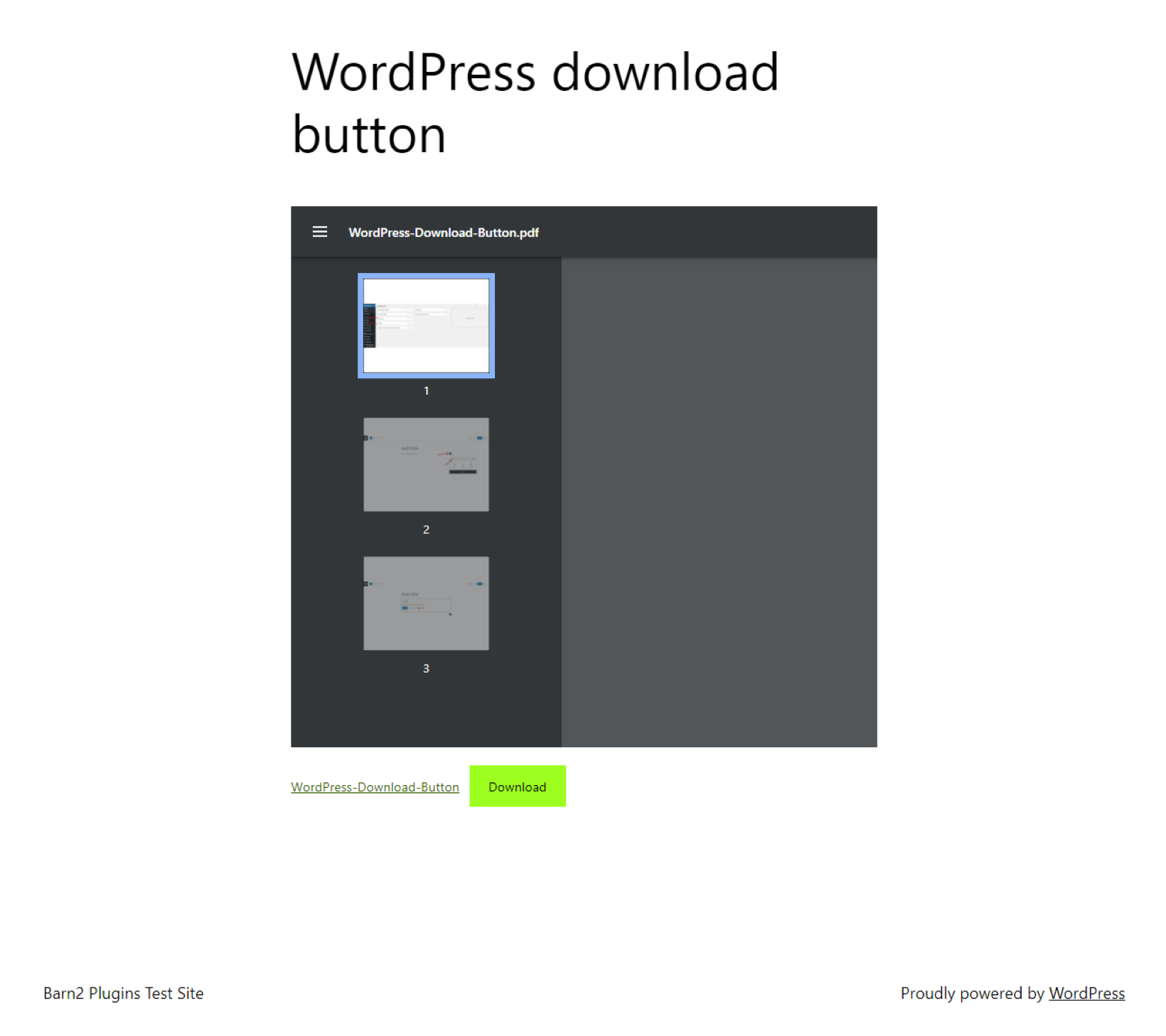Select page 1 thumbnail
This screenshot has width=1166, height=1036.
(426, 326)
